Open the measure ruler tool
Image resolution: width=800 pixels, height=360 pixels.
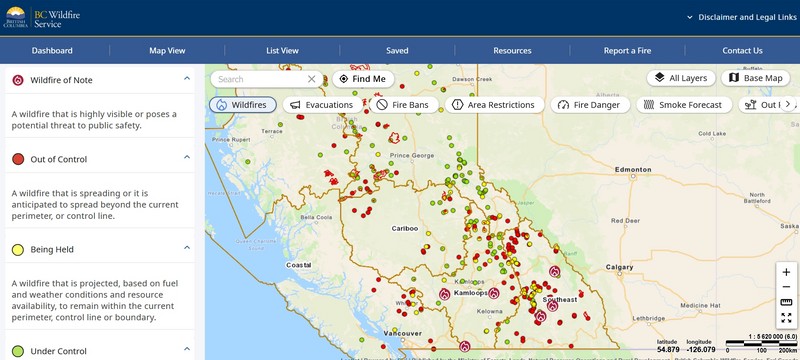pos(786,302)
